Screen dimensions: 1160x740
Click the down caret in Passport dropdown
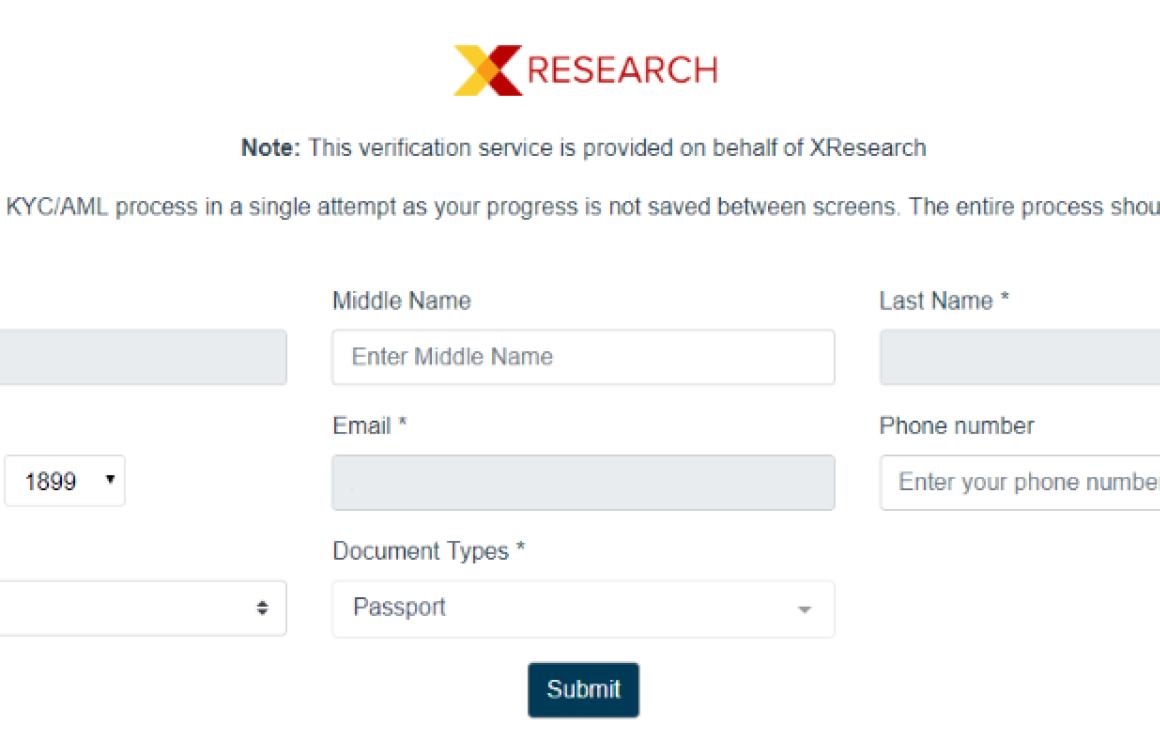(x=804, y=610)
